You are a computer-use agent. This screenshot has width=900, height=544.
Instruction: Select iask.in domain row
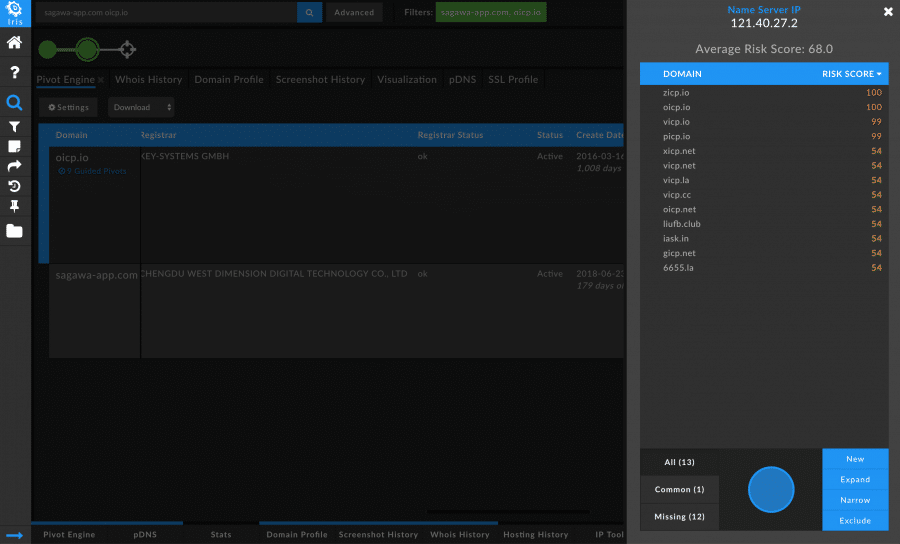click(x=764, y=238)
